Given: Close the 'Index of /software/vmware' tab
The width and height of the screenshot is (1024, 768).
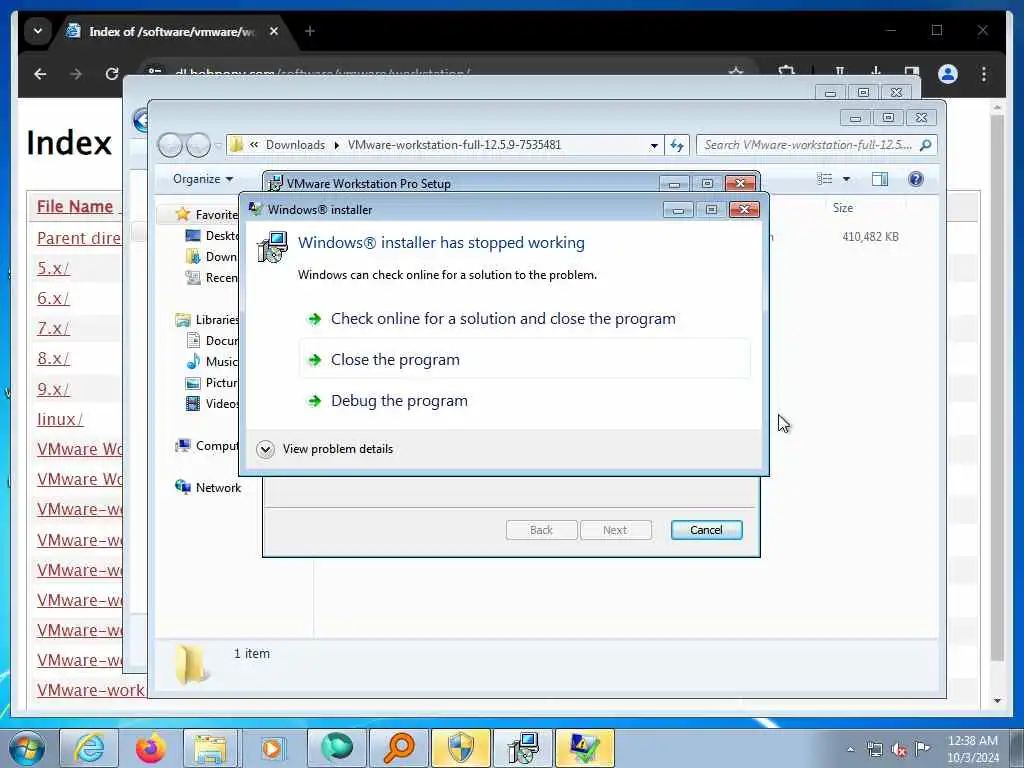Looking at the screenshot, I should [274, 31].
